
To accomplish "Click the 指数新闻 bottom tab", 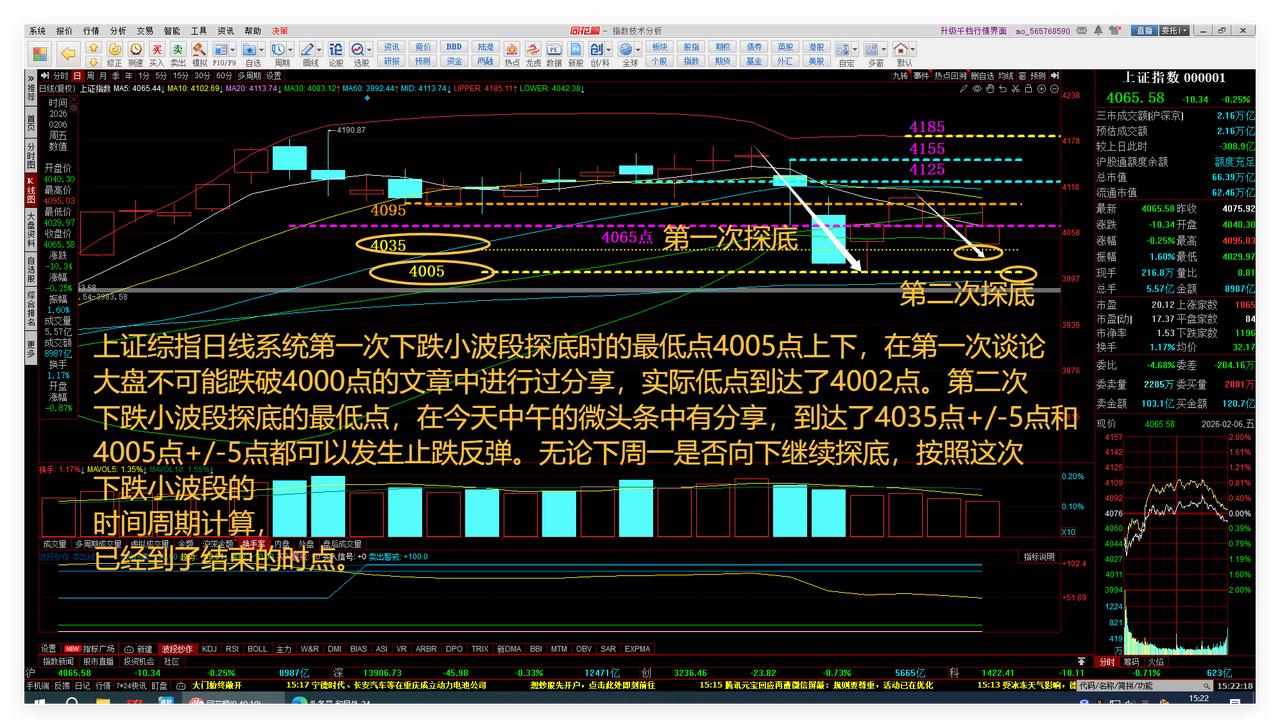I will [x=57, y=661].
